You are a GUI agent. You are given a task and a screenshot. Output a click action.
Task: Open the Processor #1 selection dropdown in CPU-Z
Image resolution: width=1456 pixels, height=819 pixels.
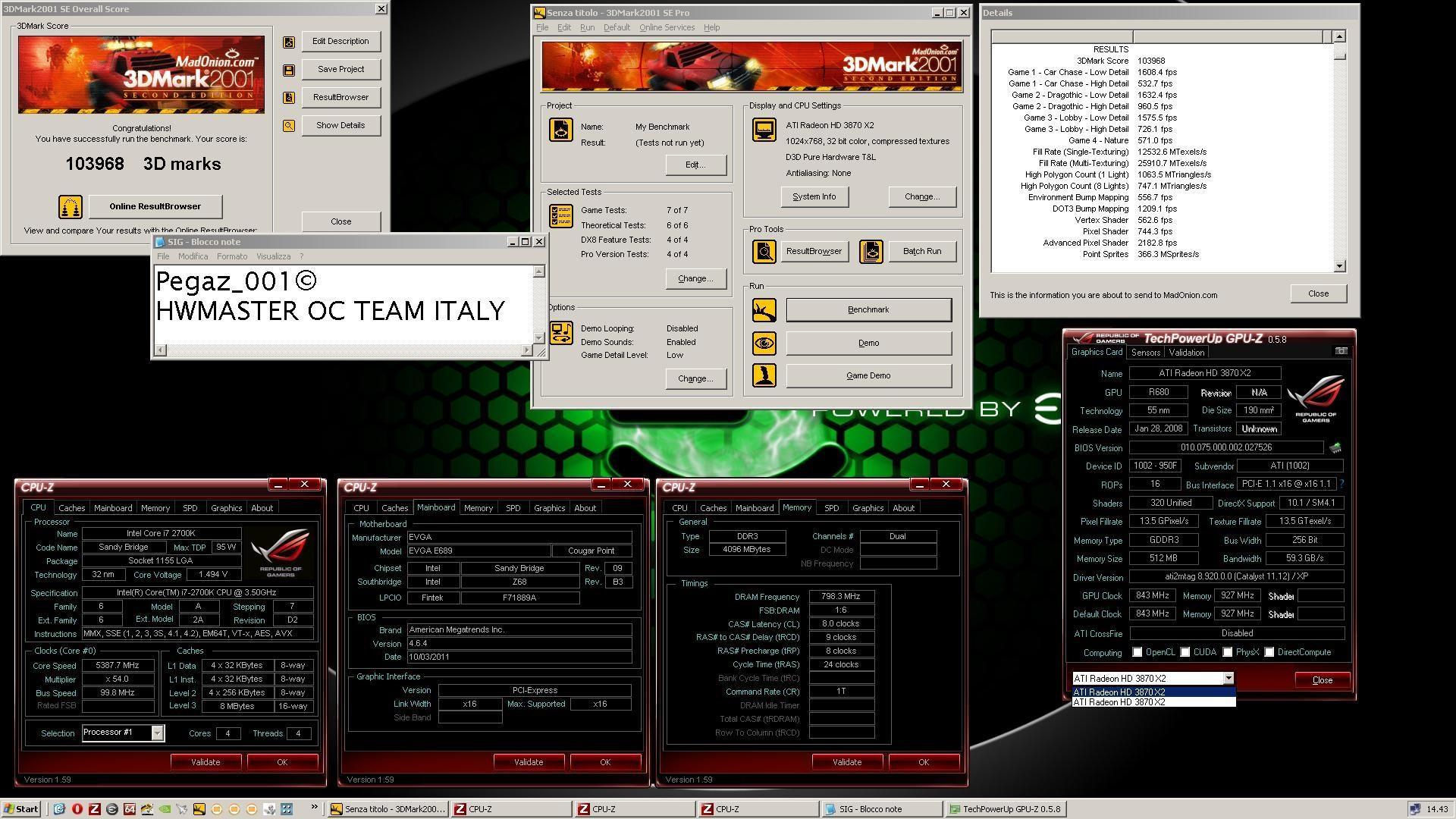coord(157,733)
